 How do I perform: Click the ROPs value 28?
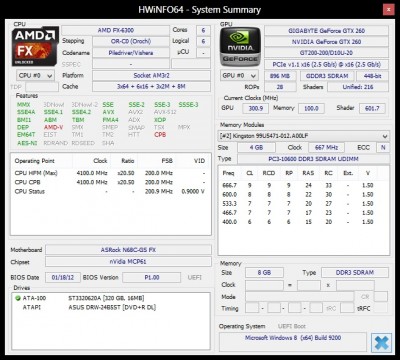[x=280, y=87]
